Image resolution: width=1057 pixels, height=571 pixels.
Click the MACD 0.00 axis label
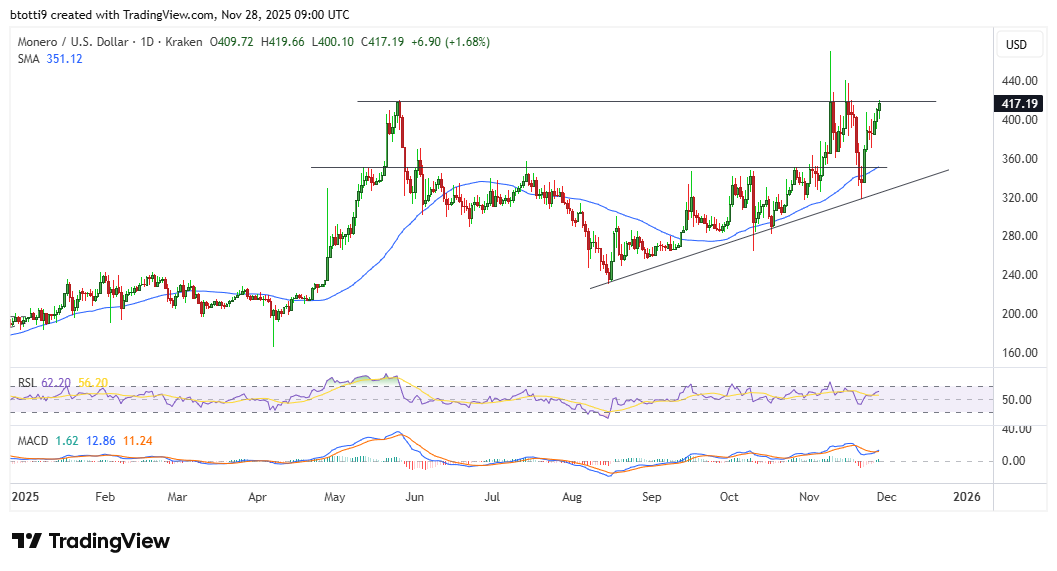[x=1014, y=461]
